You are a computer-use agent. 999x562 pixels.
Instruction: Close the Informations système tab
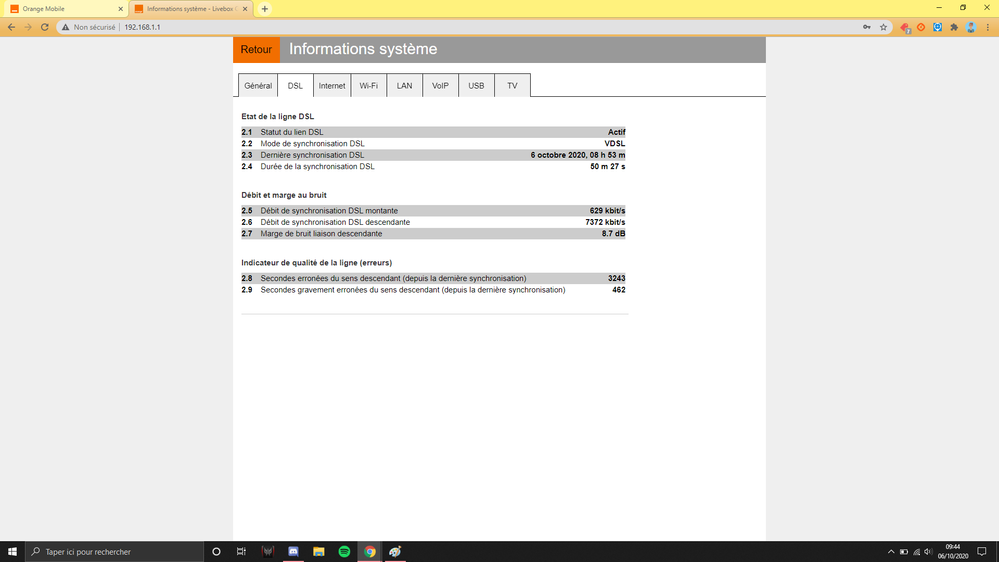point(245,9)
